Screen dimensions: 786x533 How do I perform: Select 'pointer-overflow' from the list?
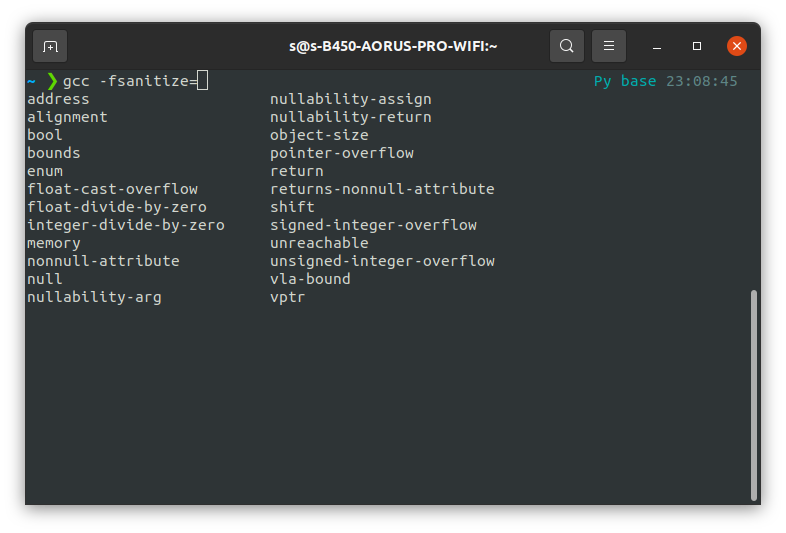point(341,153)
